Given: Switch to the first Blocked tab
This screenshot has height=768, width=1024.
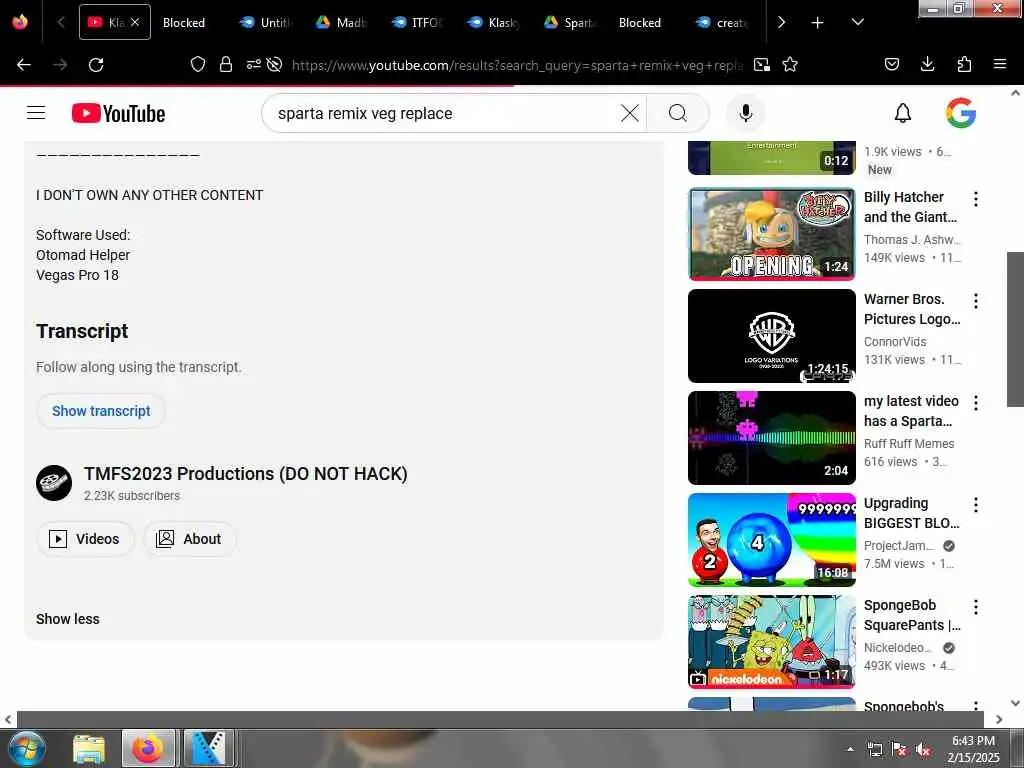Looking at the screenshot, I should click(x=184, y=23).
